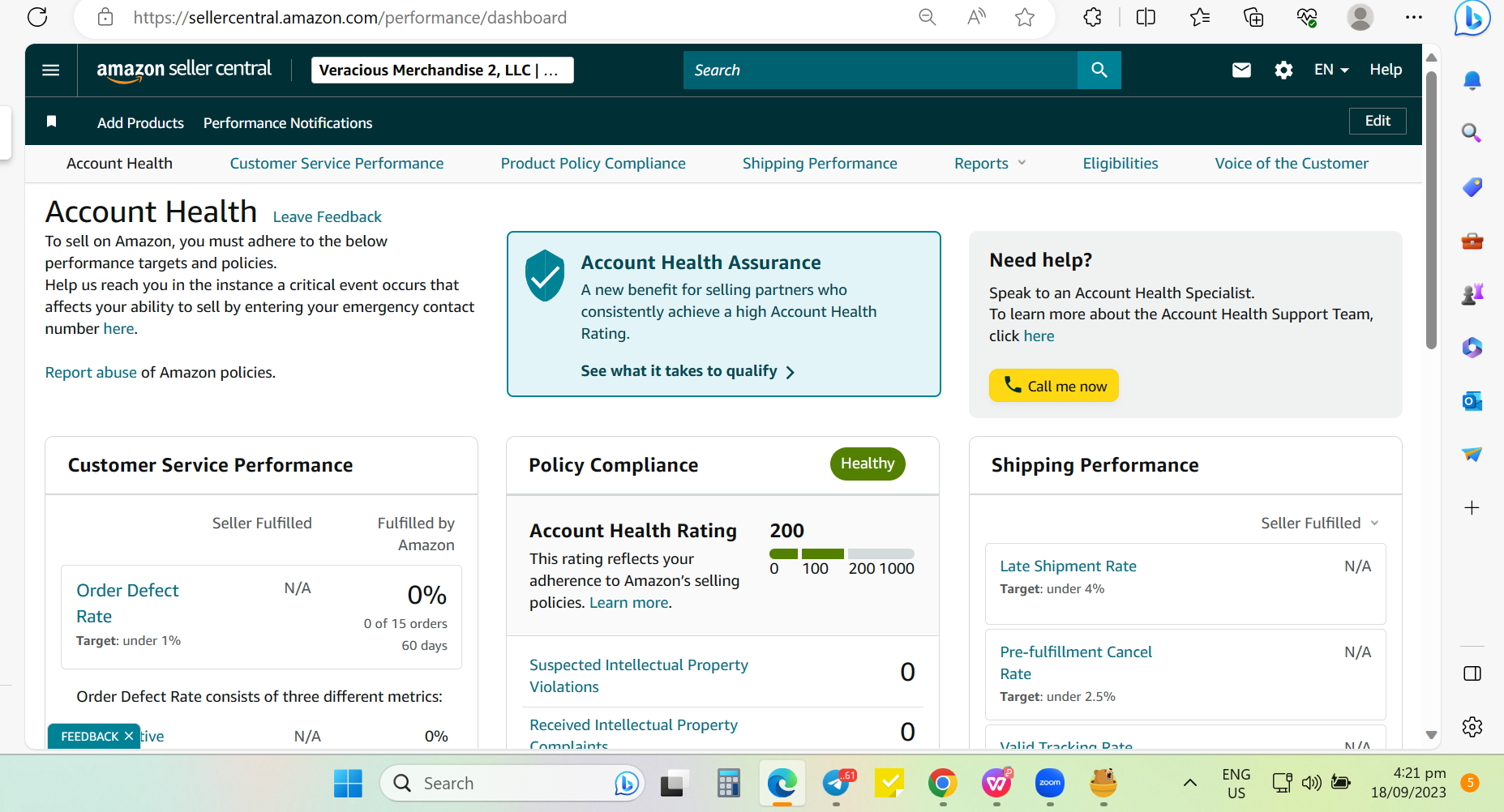
Task: Show hidden system tray icons chevron
Action: tap(1189, 783)
